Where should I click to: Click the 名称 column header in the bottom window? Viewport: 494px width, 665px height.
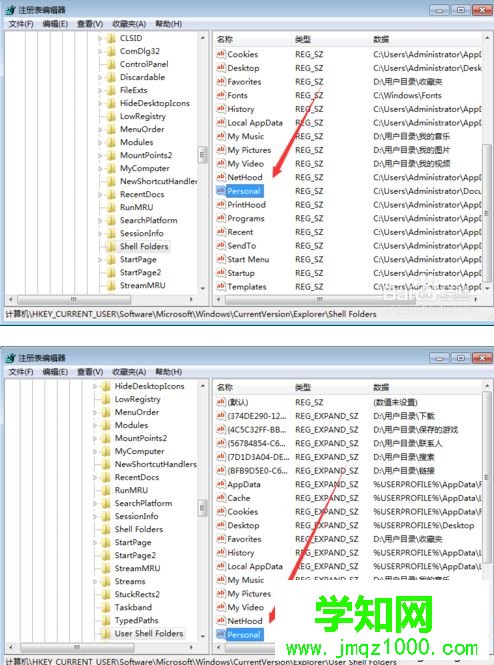point(225,387)
